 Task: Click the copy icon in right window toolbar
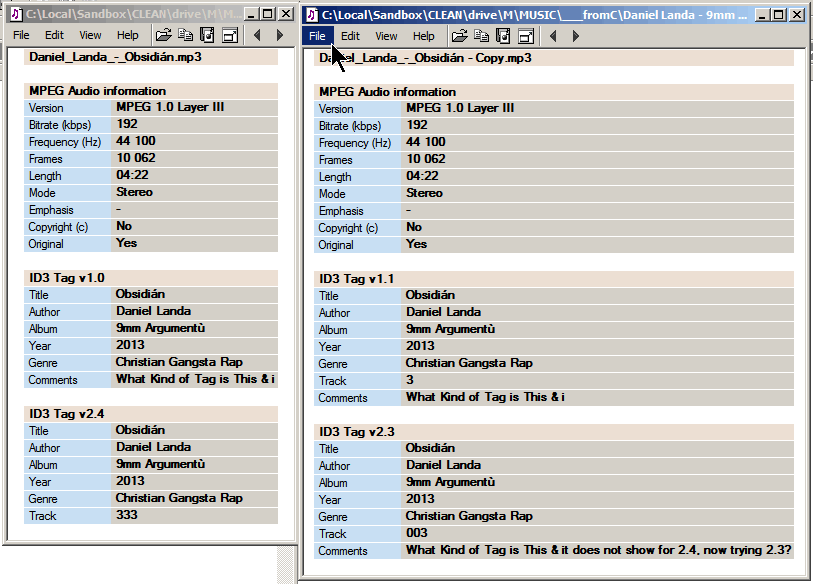pyautogui.click(x=481, y=36)
